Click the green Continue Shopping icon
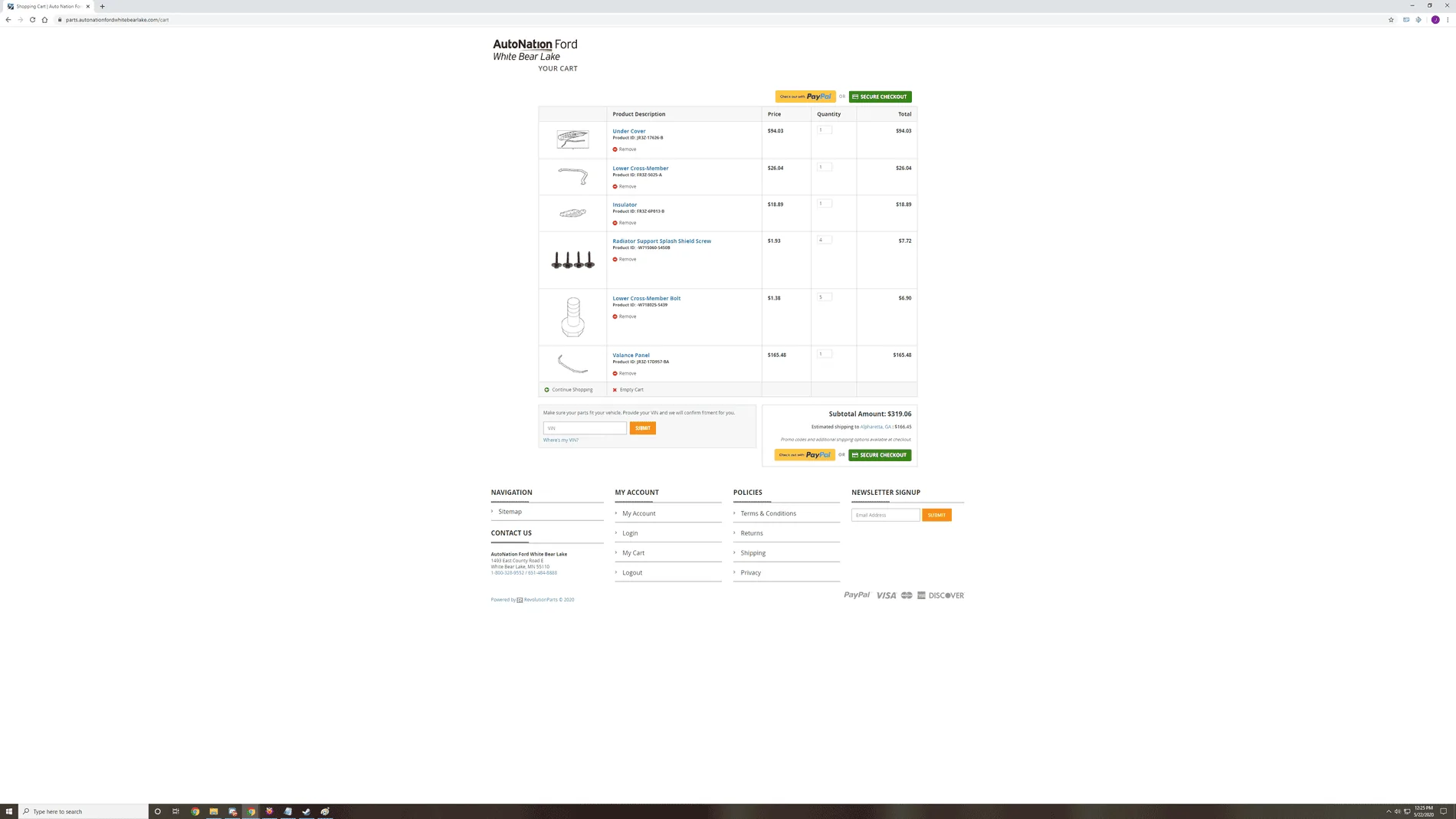This screenshot has width=1456, height=819. pos(546,390)
